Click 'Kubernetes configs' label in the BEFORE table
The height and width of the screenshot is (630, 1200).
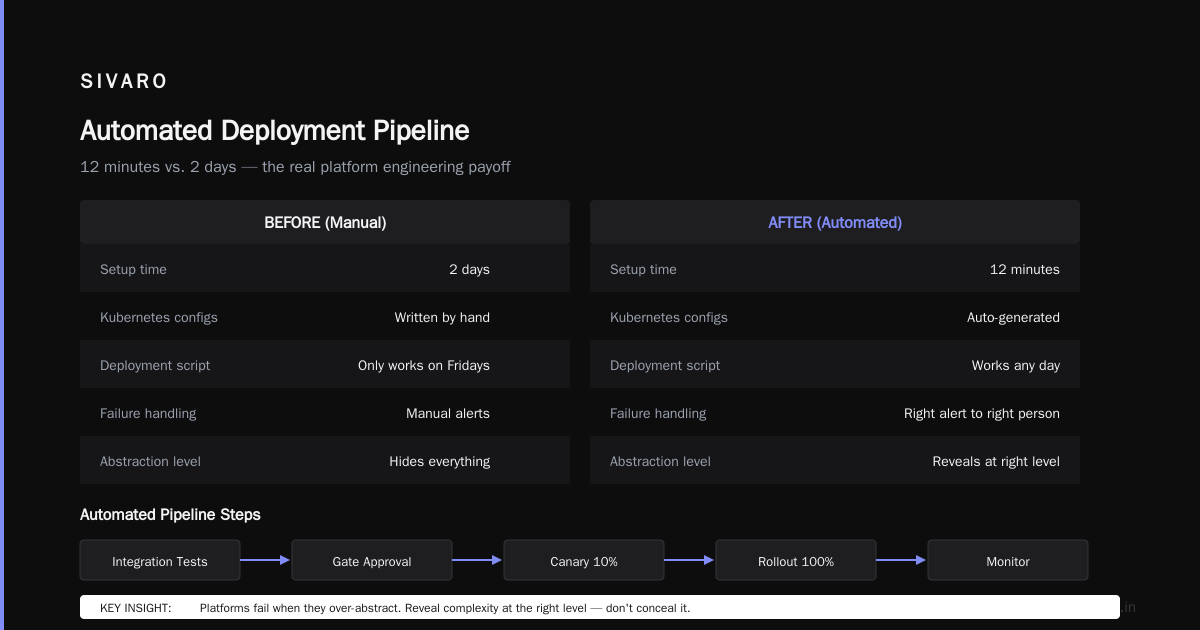(159, 317)
